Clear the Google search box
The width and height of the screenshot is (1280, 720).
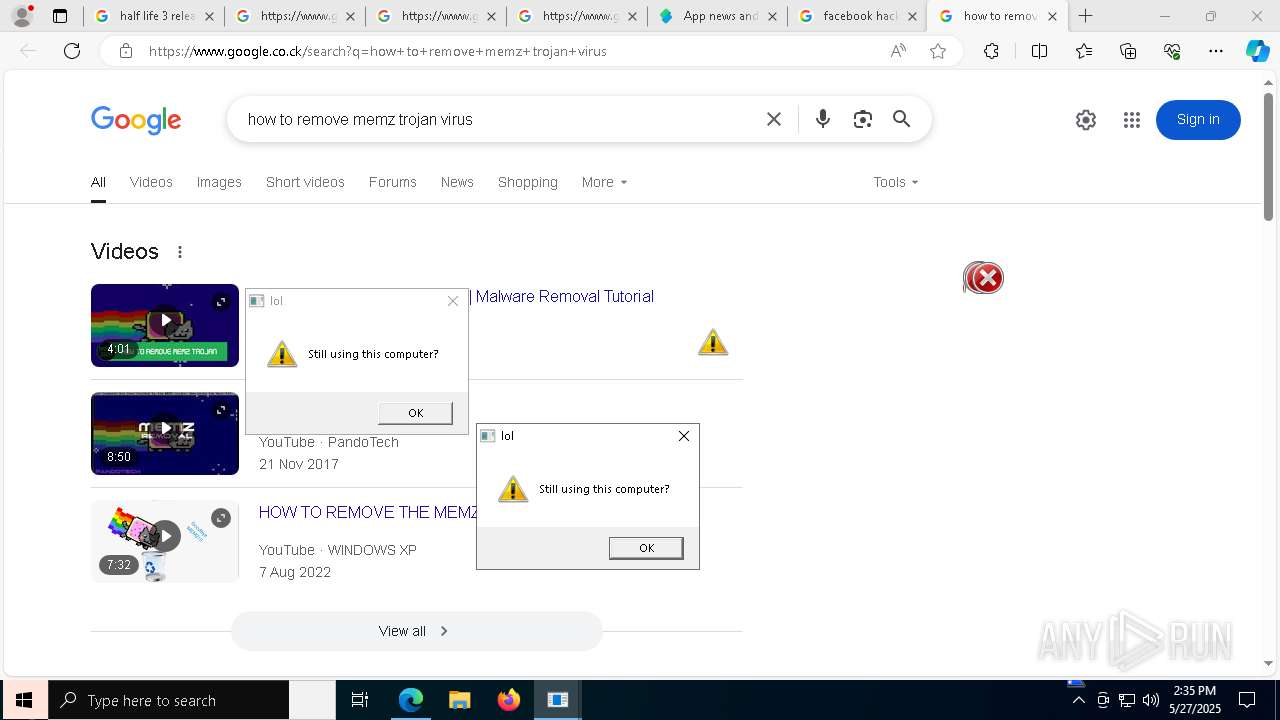tap(774, 119)
